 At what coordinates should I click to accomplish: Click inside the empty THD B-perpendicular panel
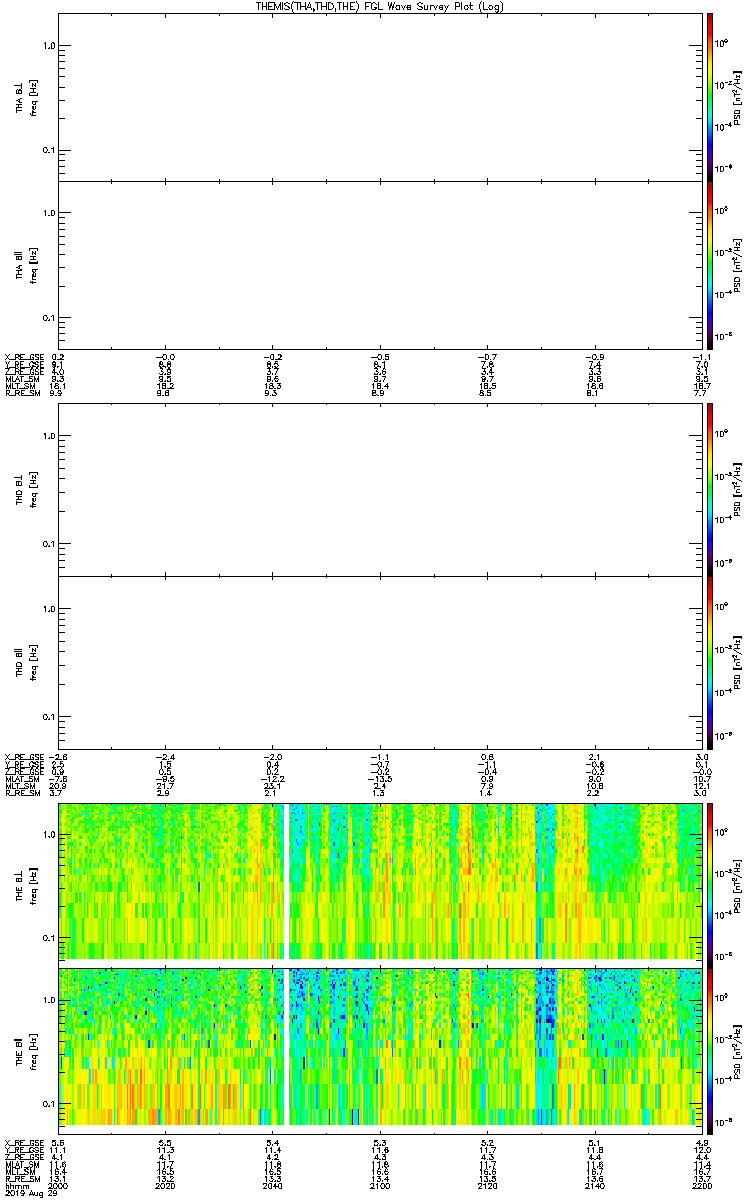pos(378,491)
